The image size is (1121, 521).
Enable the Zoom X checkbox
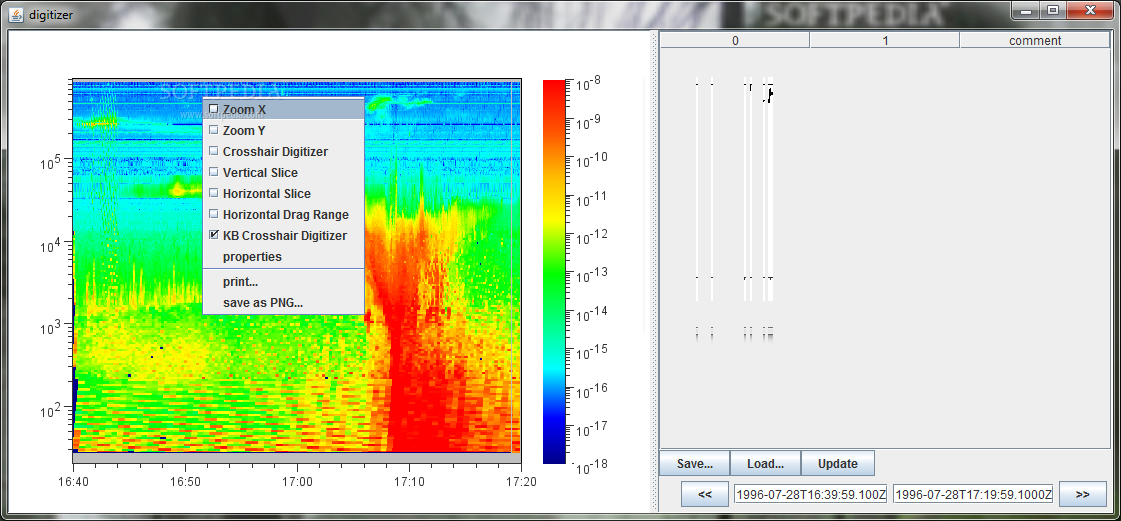[213, 109]
